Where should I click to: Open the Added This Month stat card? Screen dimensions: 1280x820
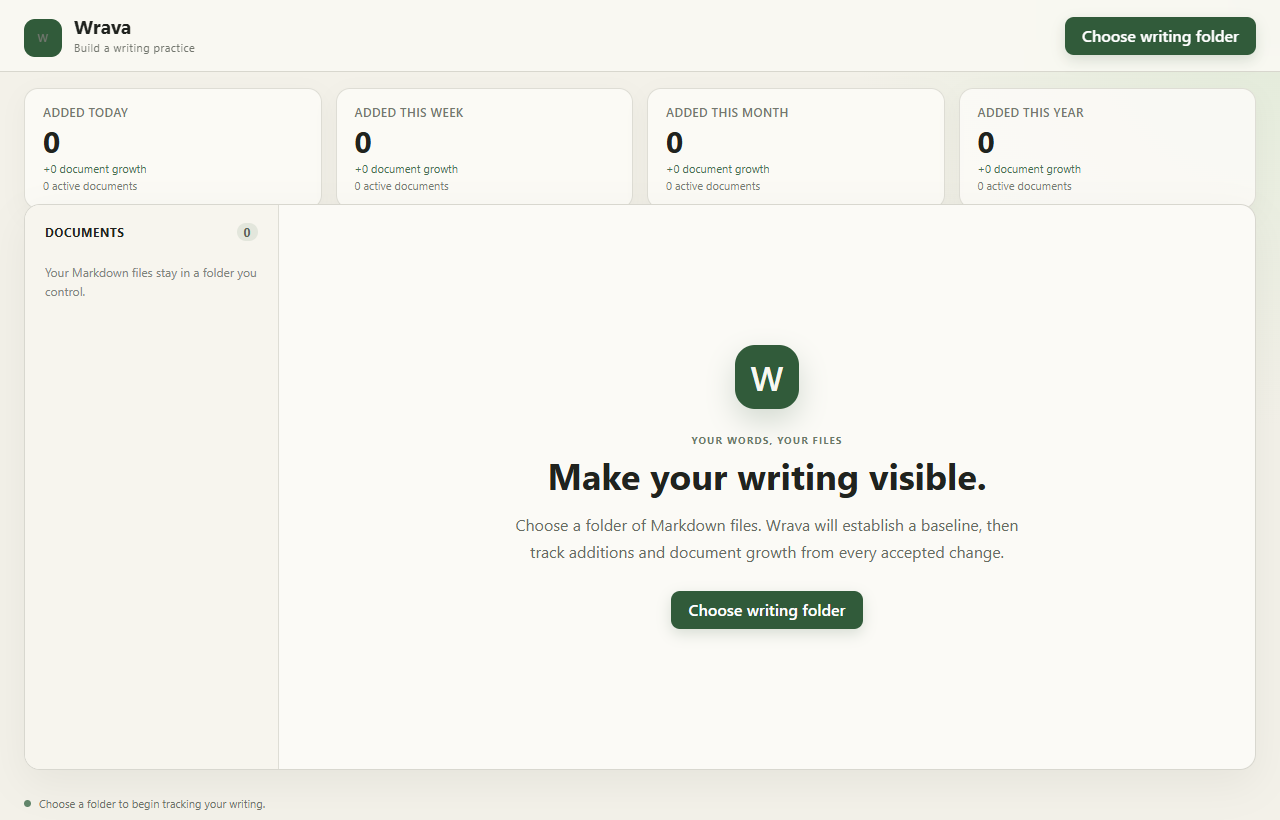click(x=796, y=147)
